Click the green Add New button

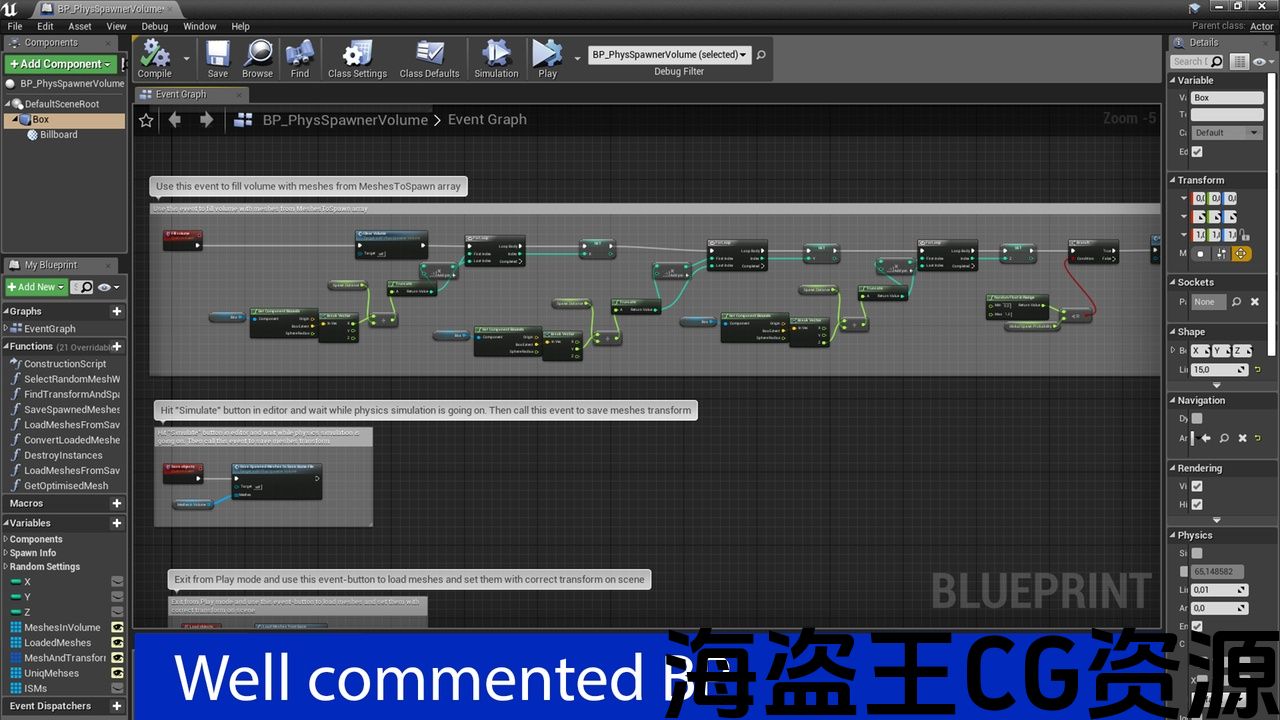(x=35, y=287)
